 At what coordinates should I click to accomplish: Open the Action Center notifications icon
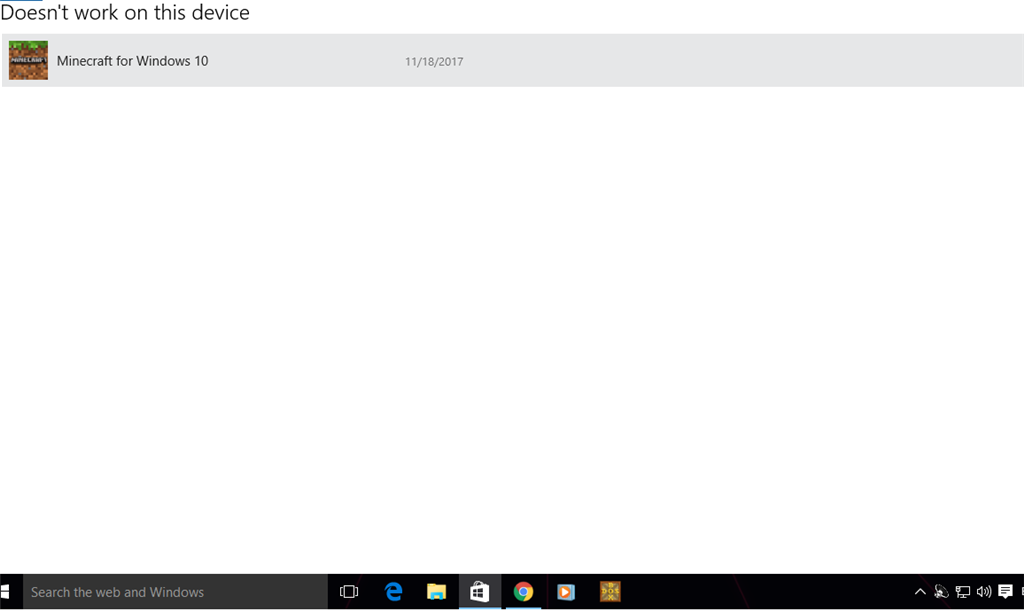click(x=1005, y=591)
